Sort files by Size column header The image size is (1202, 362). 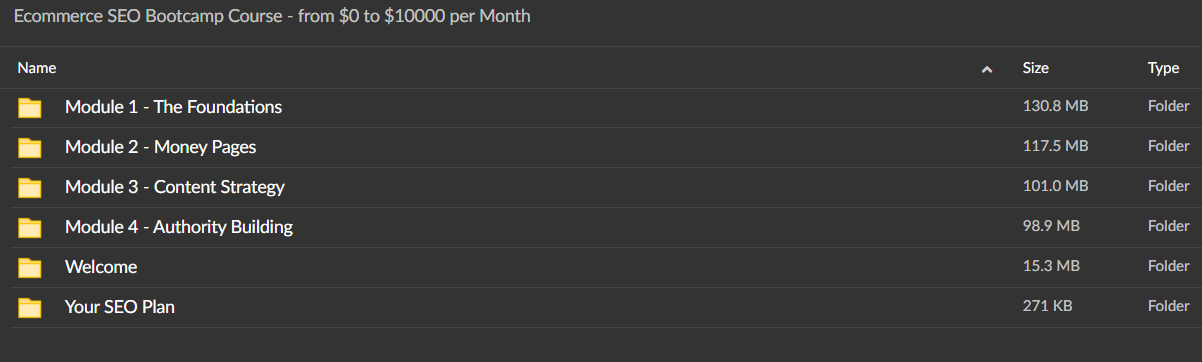(x=1035, y=68)
